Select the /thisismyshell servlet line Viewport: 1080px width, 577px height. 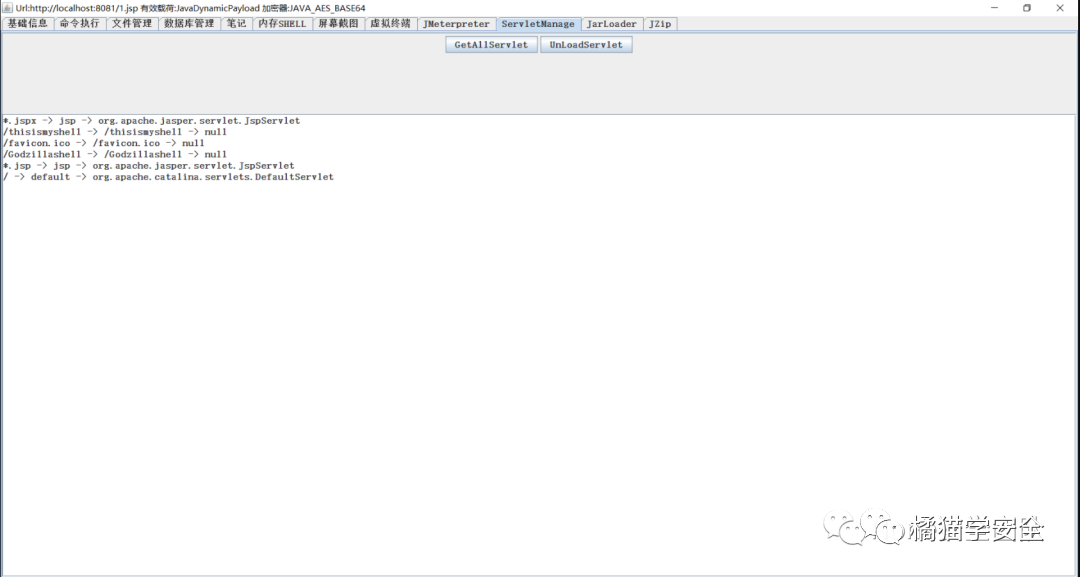tap(115, 132)
